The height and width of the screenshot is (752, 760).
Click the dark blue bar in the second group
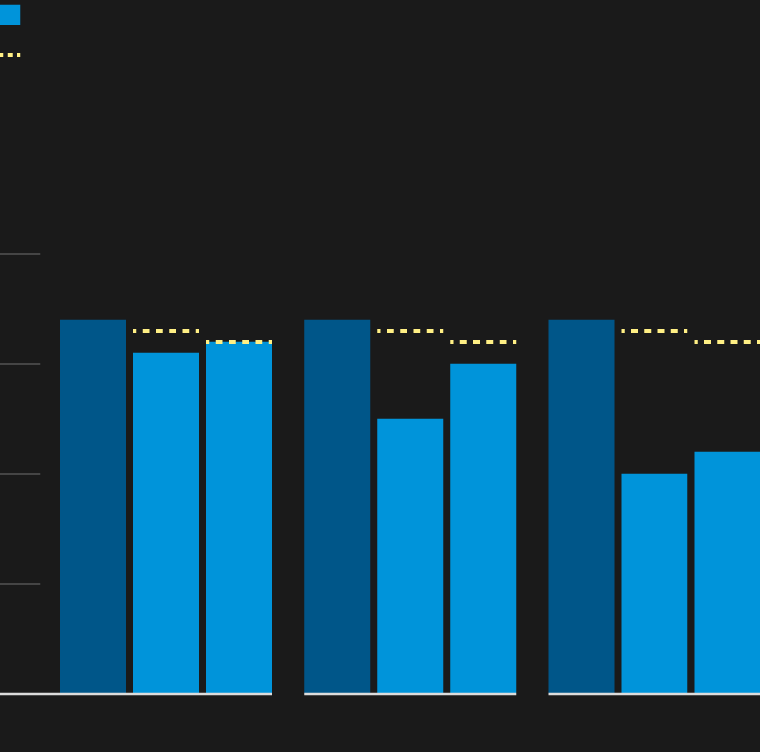pyautogui.click(x=337, y=506)
